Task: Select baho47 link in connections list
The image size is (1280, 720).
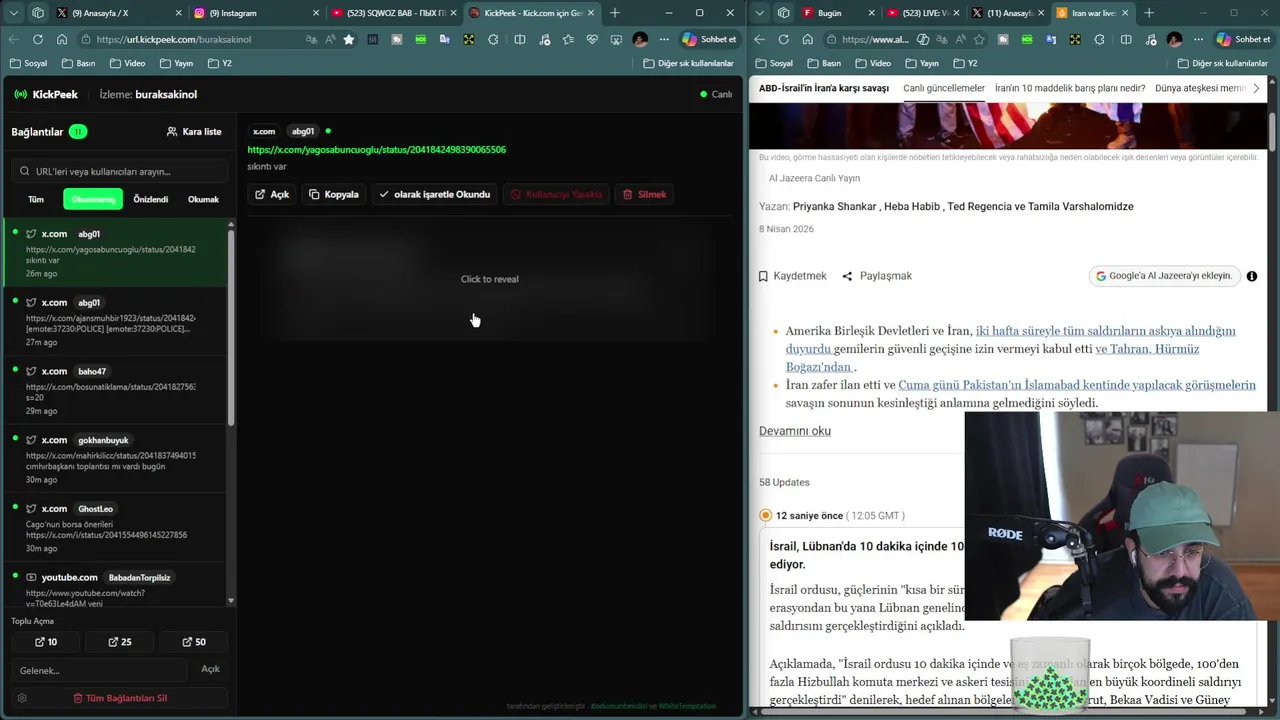Action: tap(116, 390)
